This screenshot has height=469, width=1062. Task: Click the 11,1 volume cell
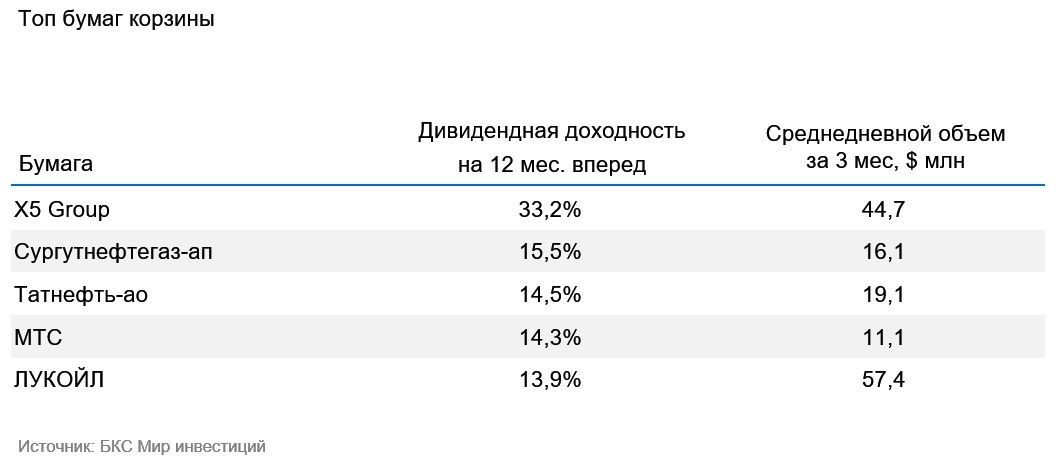tap(885, 338)
